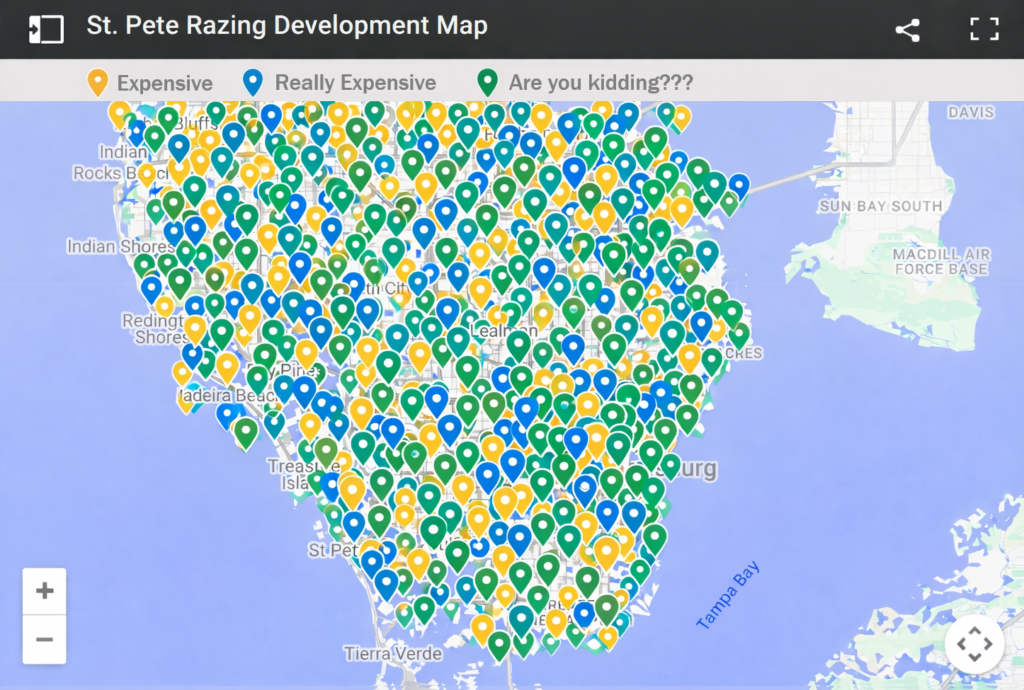The width and height of the screenshot is (1024, 690).
Task: Click the blue Really Expensive legend pin
Action: [x=254, y=82]
